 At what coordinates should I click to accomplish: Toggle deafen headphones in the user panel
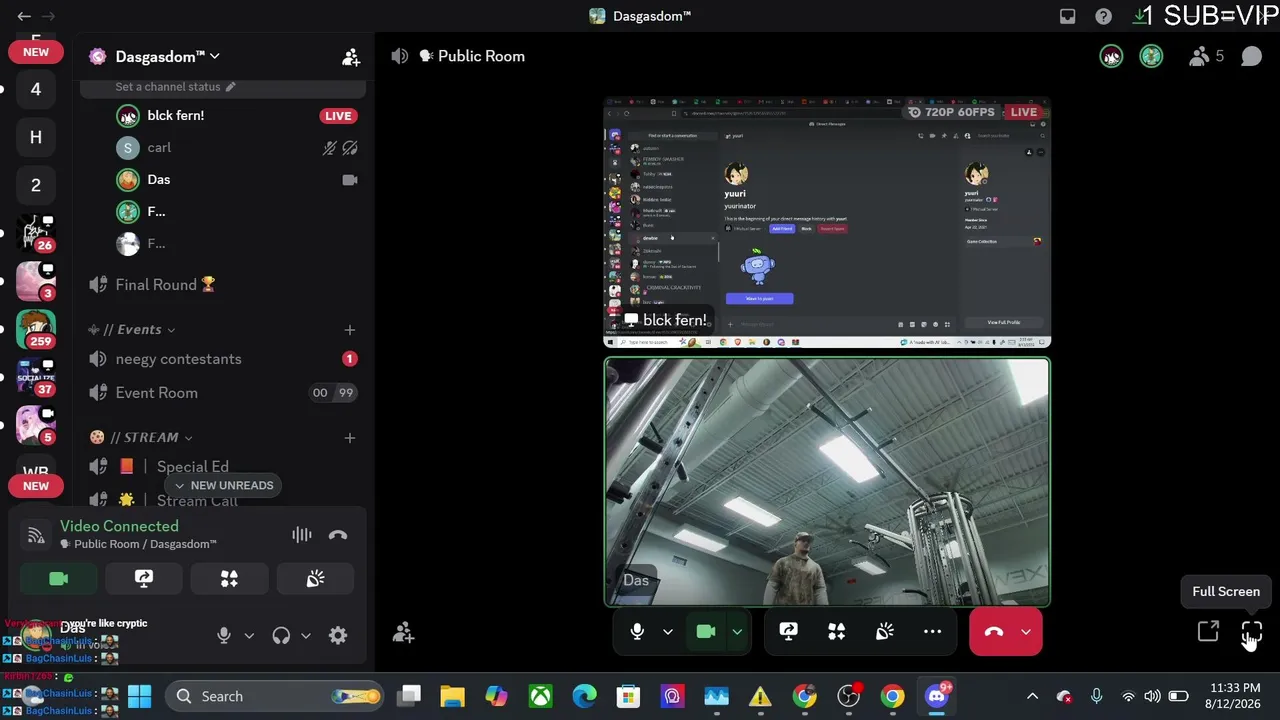point(281,635)
